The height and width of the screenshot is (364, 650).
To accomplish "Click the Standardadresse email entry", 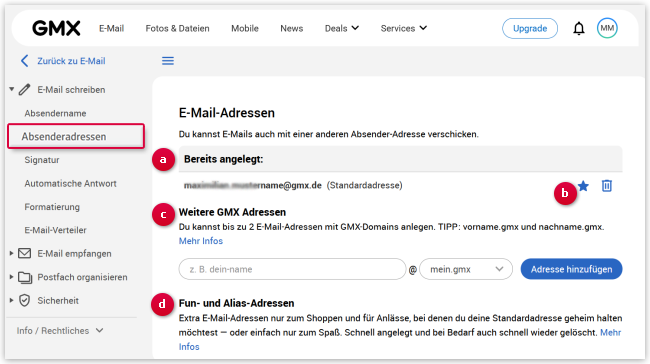I will coord(293,185).
